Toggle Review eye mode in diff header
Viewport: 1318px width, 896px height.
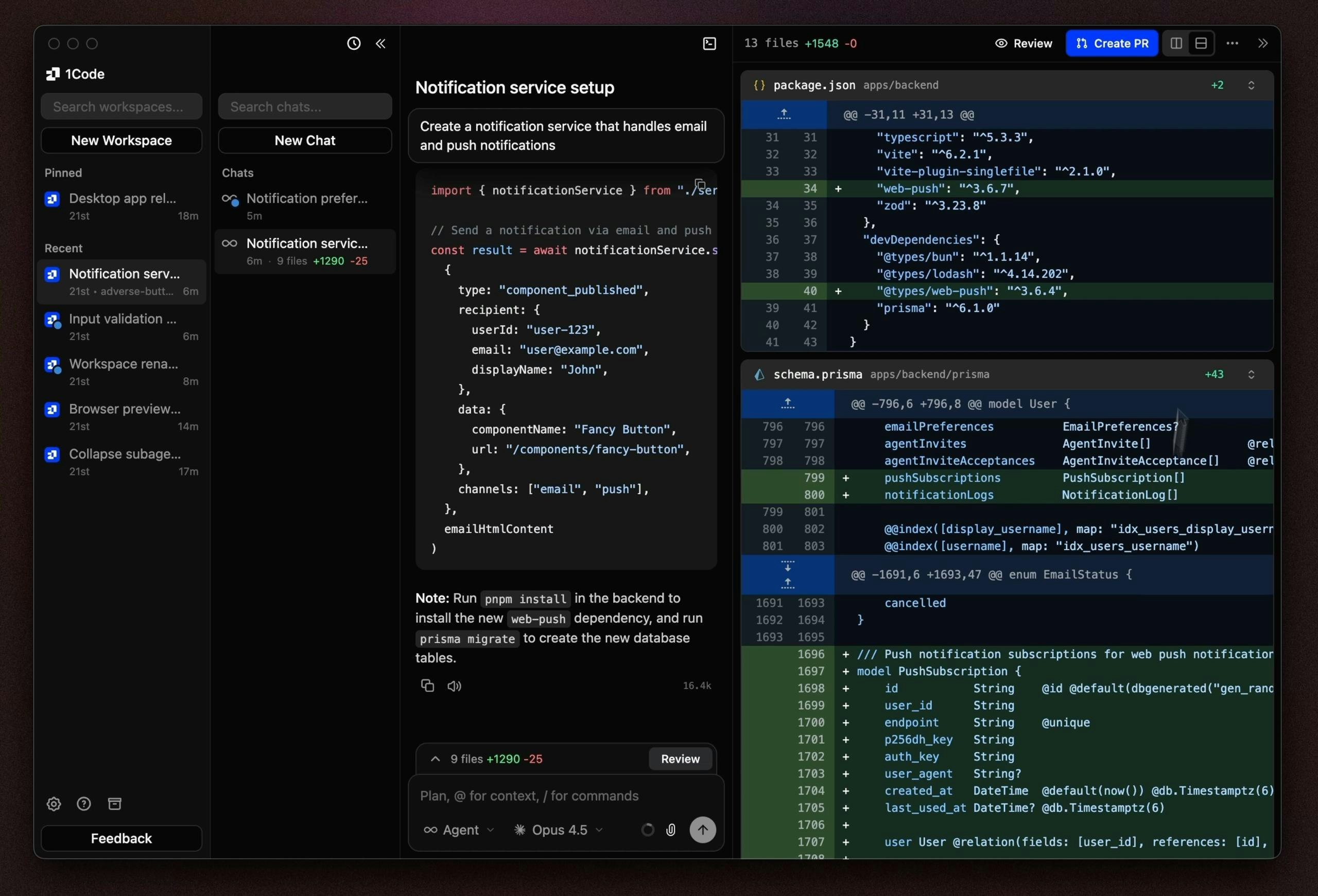click(1024, 43)
